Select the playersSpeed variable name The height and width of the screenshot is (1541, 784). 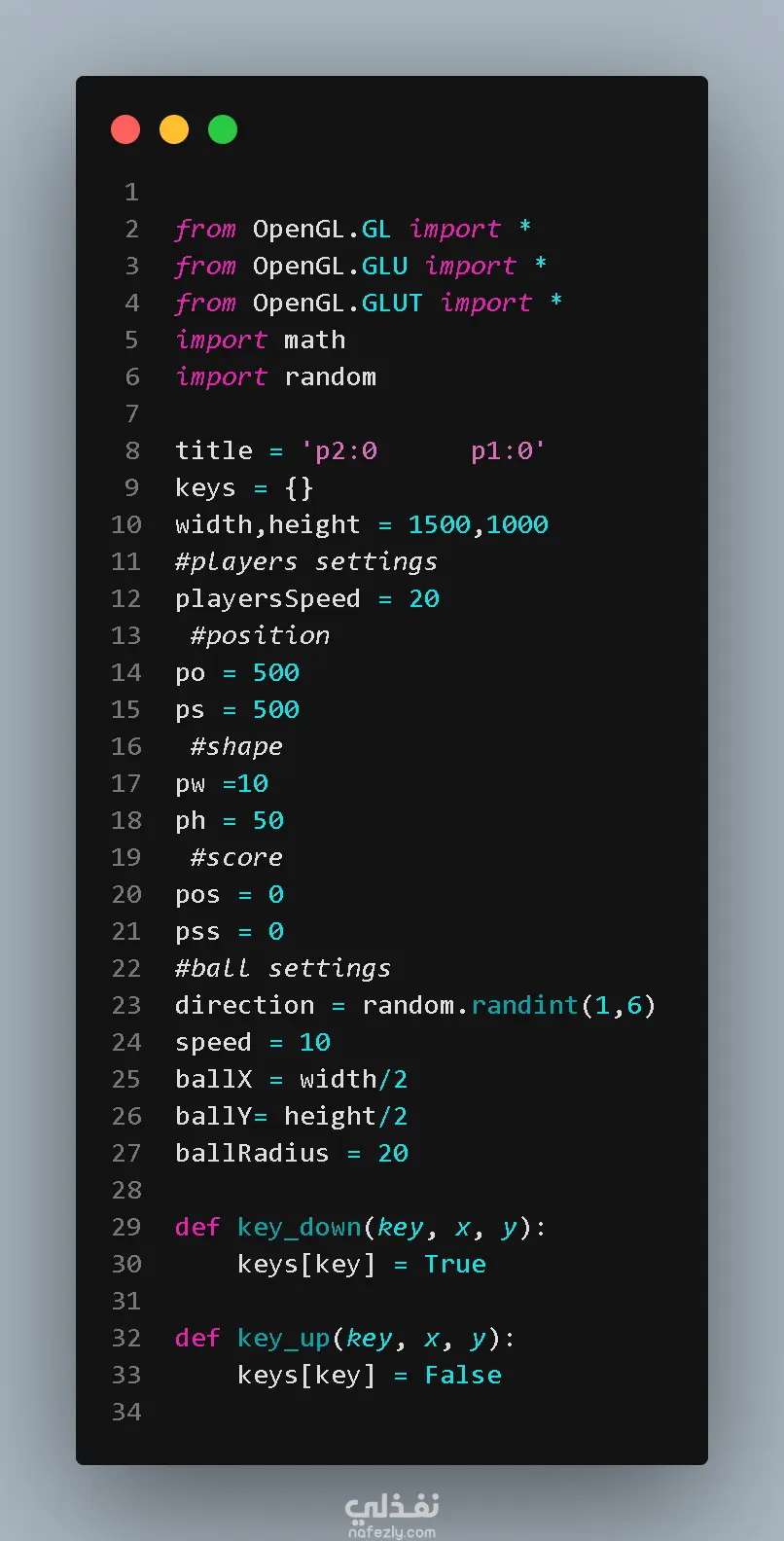coord(267,599)
